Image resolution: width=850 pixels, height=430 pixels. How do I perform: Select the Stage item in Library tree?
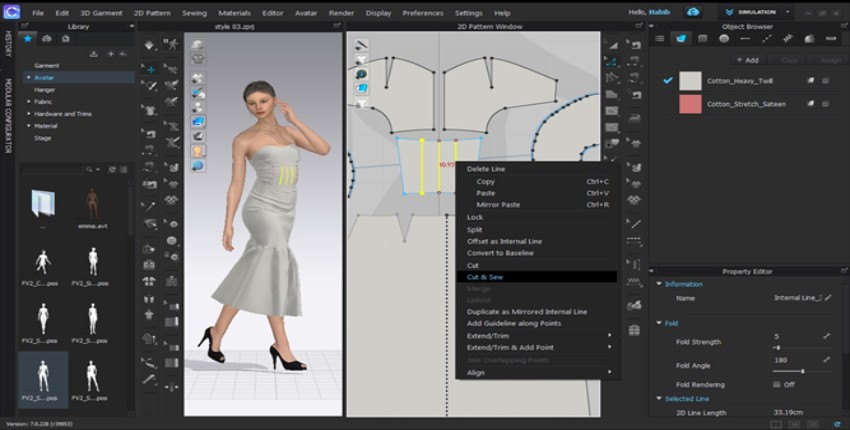[42, 138]
